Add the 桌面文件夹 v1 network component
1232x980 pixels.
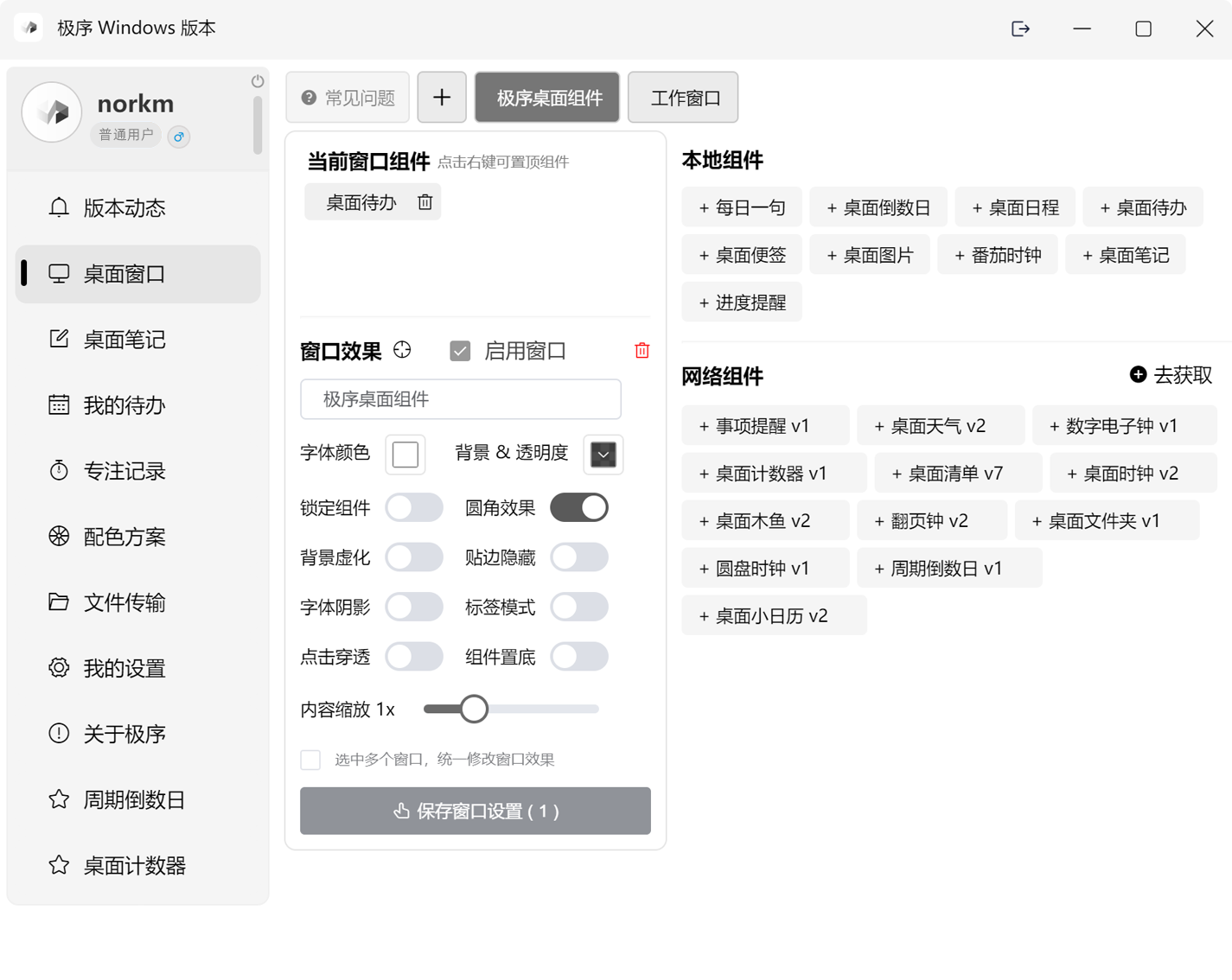1107,520
